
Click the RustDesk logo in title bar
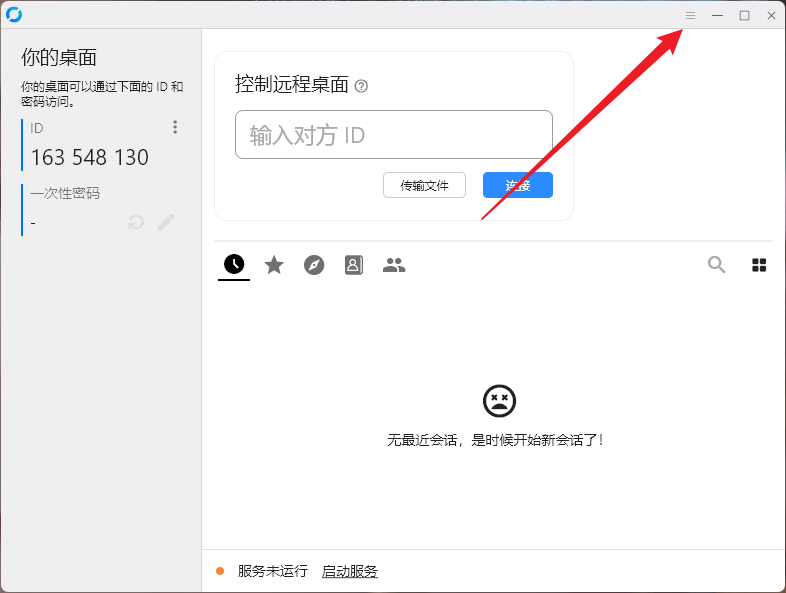click(x=14, y=14)
